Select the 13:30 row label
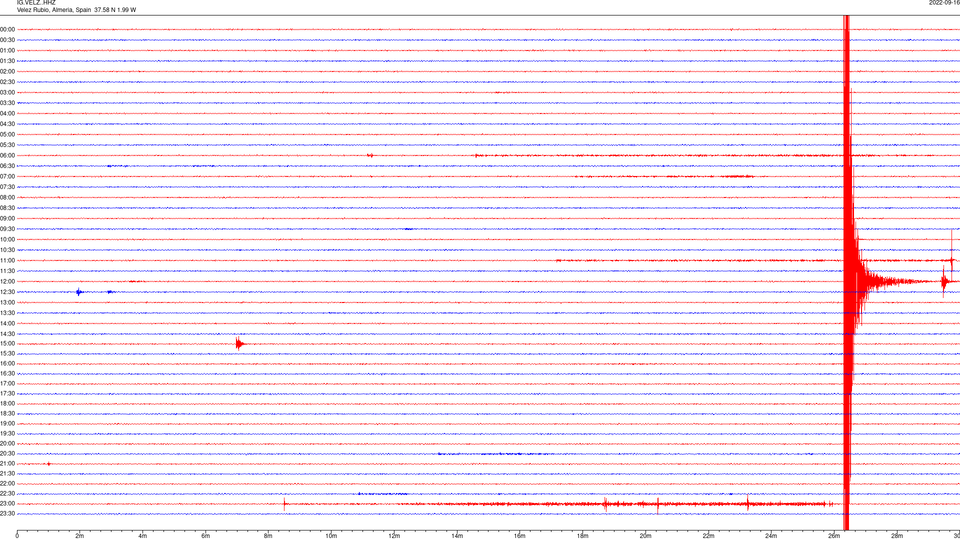 [7, 313]
